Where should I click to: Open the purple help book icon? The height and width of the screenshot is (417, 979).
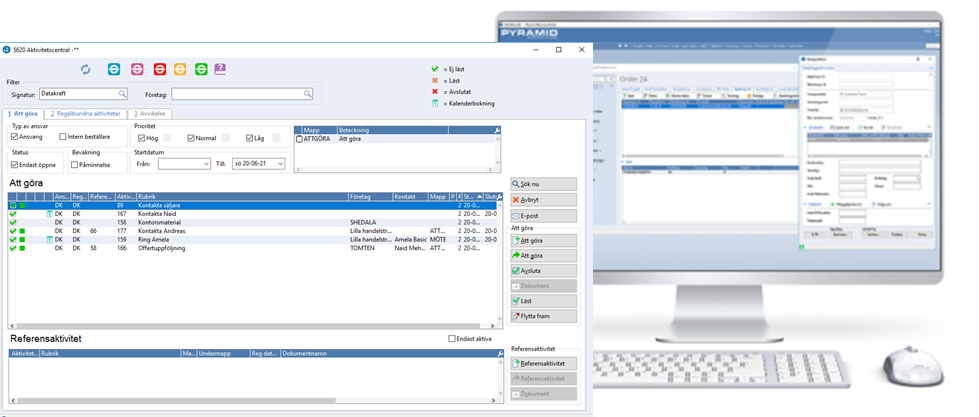pos(221,69)
